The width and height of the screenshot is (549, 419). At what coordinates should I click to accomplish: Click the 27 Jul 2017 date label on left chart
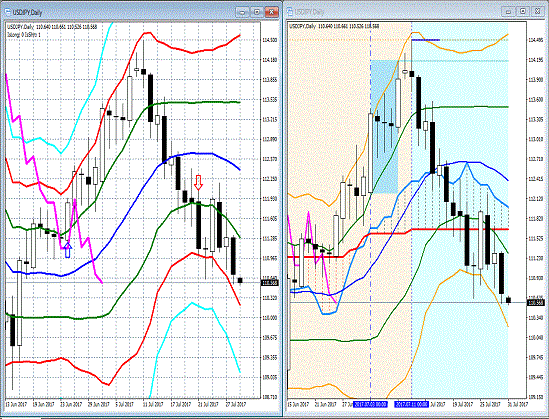tap(236, 404)
